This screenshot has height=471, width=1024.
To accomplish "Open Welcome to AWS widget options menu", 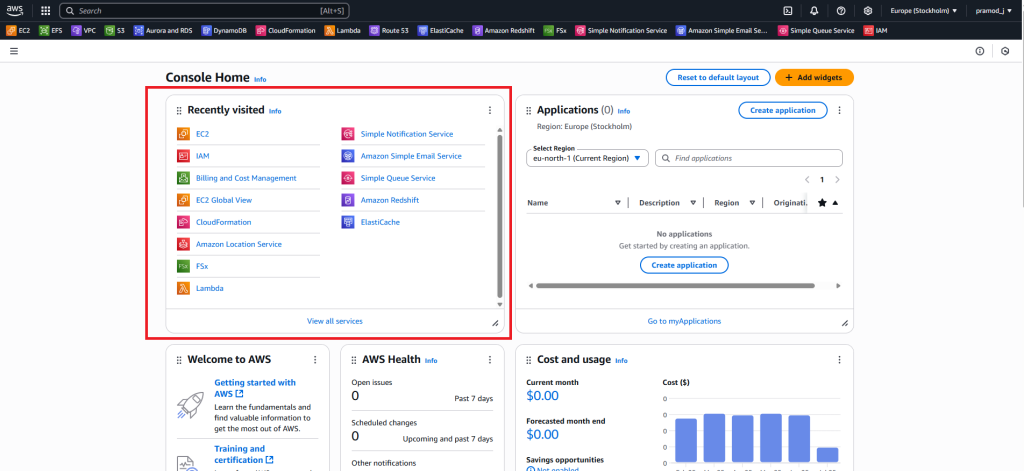I will coord(315,360).
